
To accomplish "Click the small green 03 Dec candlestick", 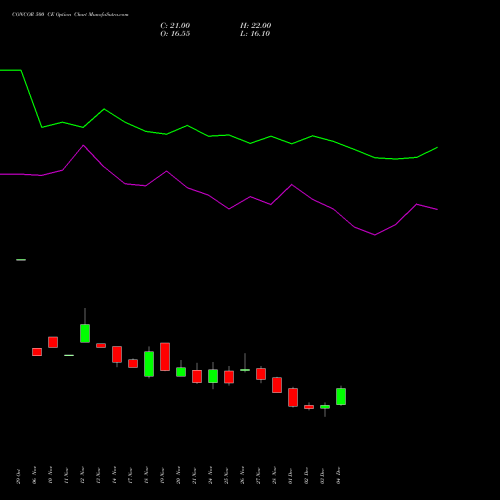I will (x=325, y=407).
